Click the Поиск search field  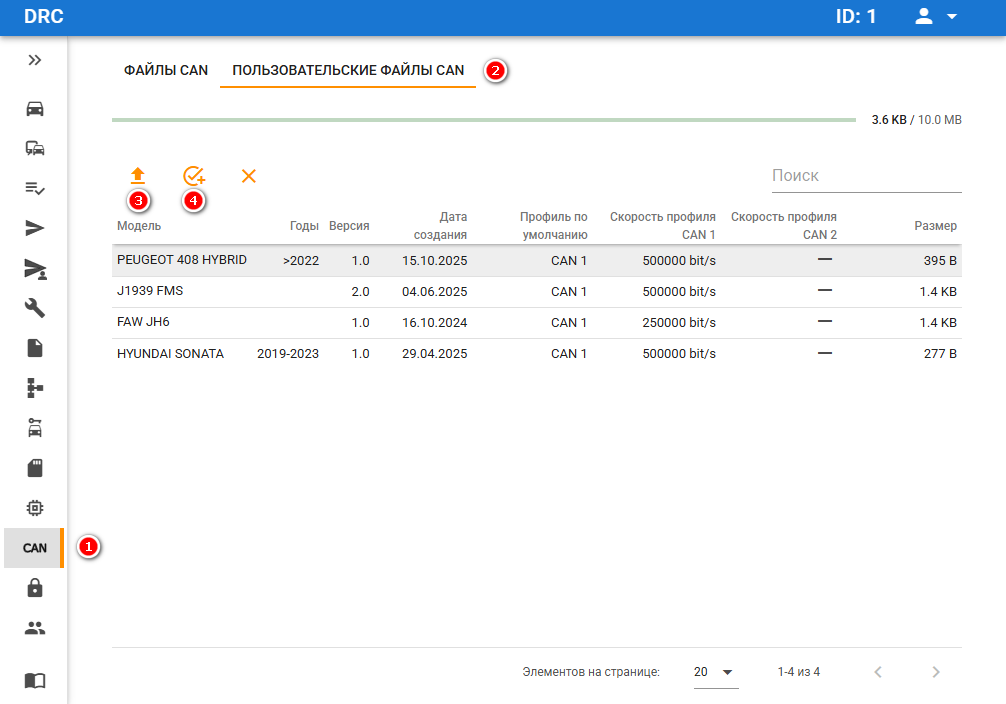click(865, 176)
